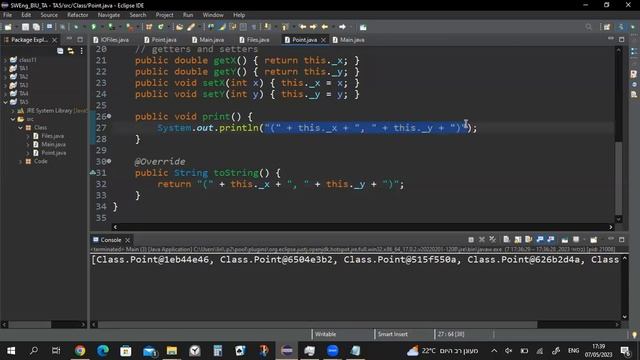Click the Windows Start button
640x360 pixels.
(x=11, y=351)
